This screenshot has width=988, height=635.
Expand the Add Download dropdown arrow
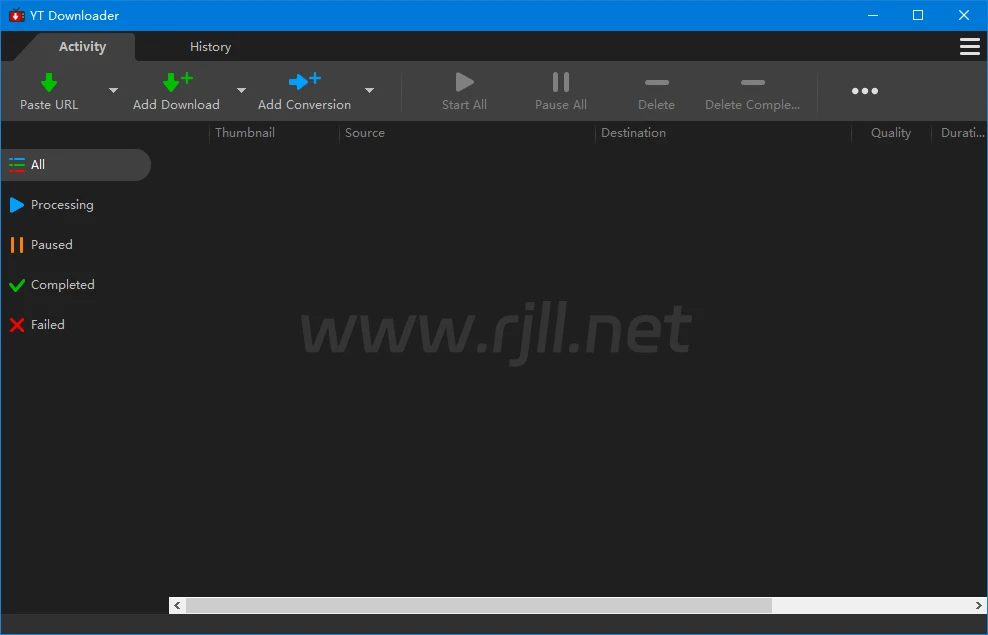(x=241, y=91)
